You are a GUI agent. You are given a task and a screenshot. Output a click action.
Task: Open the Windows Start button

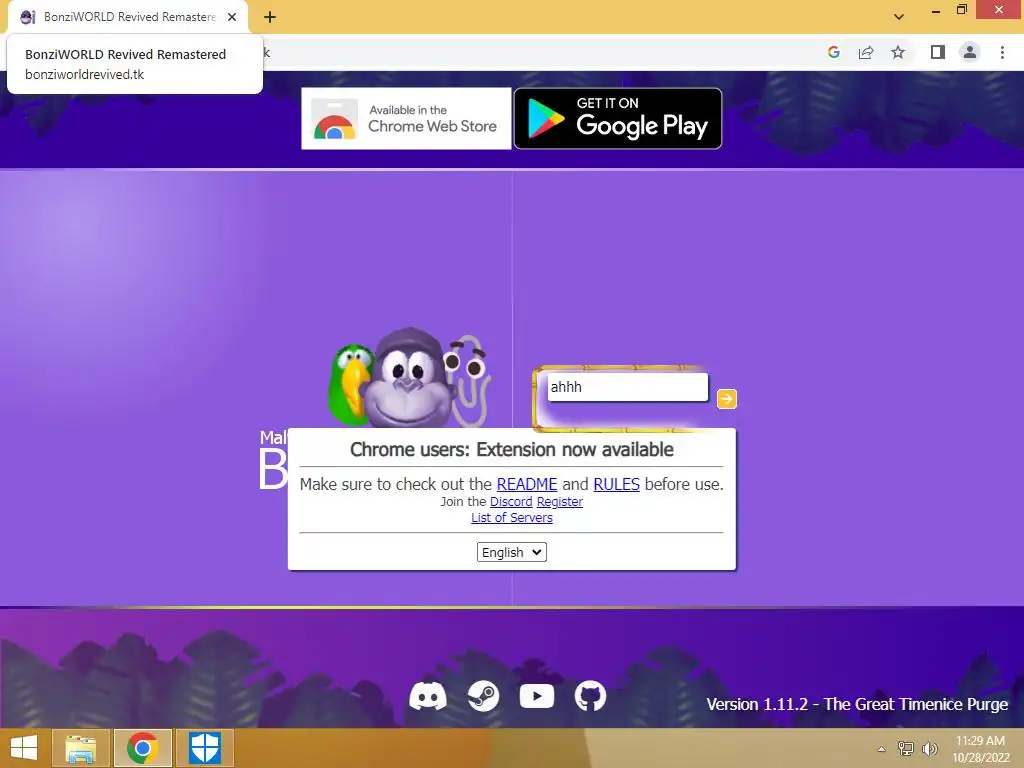coord(24,748)
